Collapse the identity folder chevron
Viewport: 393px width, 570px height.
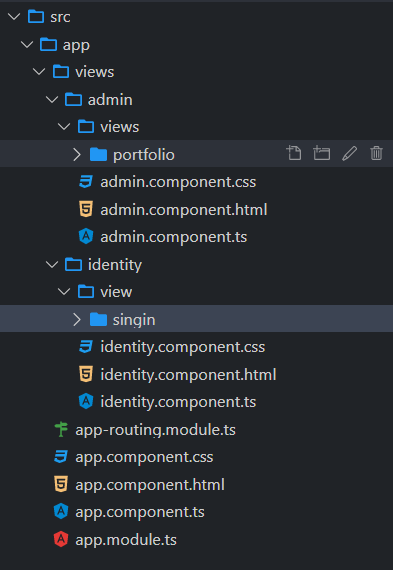(x=52, y=264)
